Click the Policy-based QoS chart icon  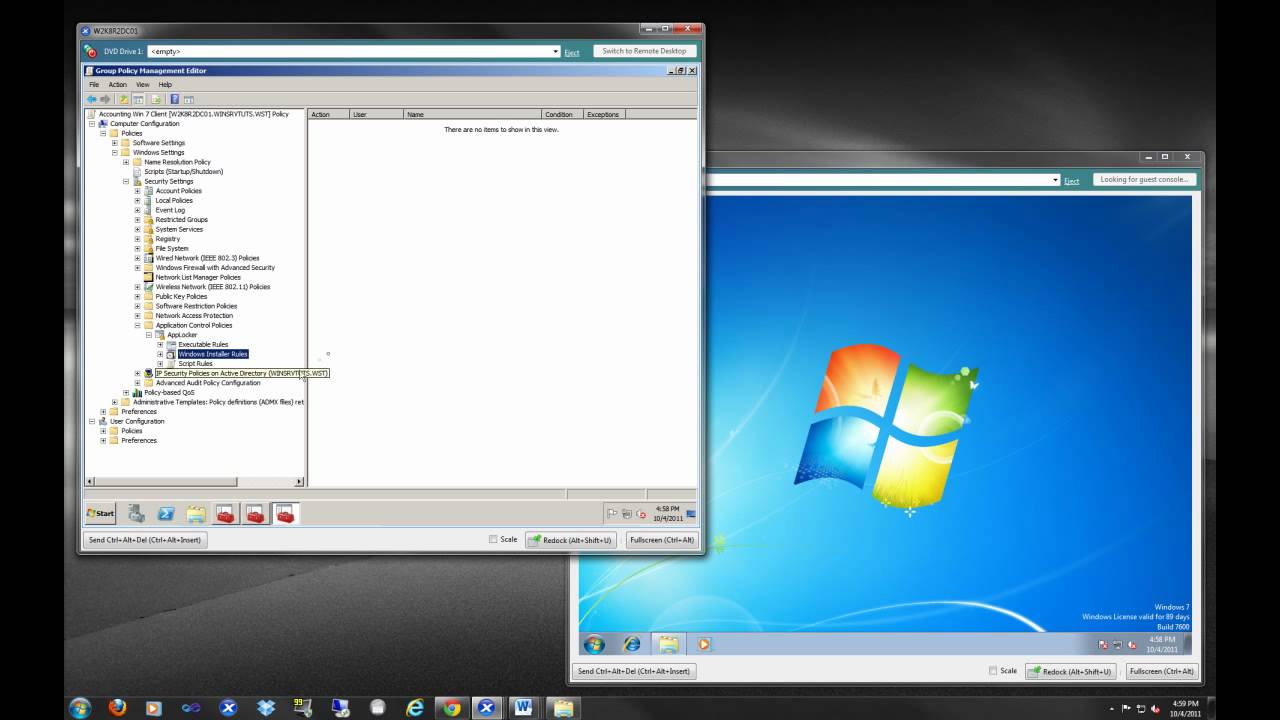tap(137, 392)
